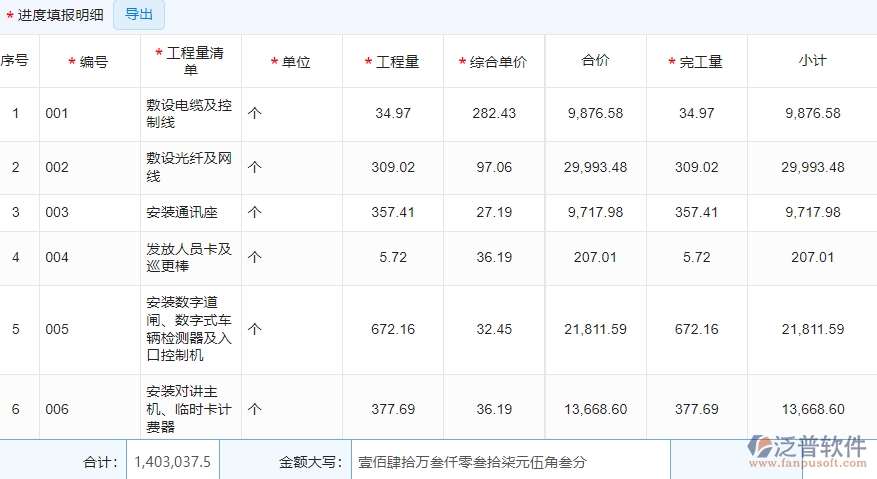Click 小计 cell 13,668.60
This screenshot has height=479, width=877.
(x=813, y=409)
